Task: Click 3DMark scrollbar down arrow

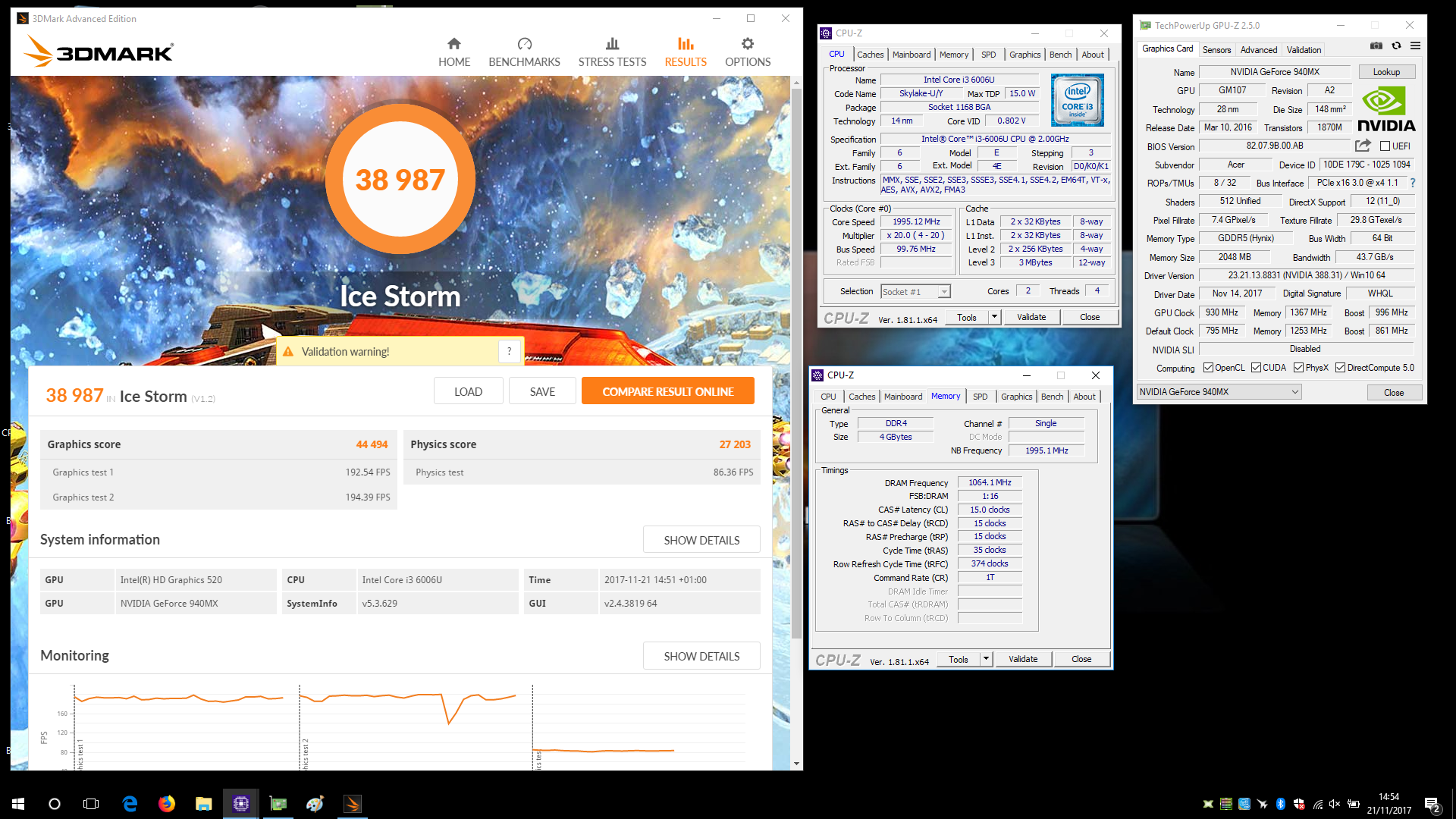Action: 796,764
